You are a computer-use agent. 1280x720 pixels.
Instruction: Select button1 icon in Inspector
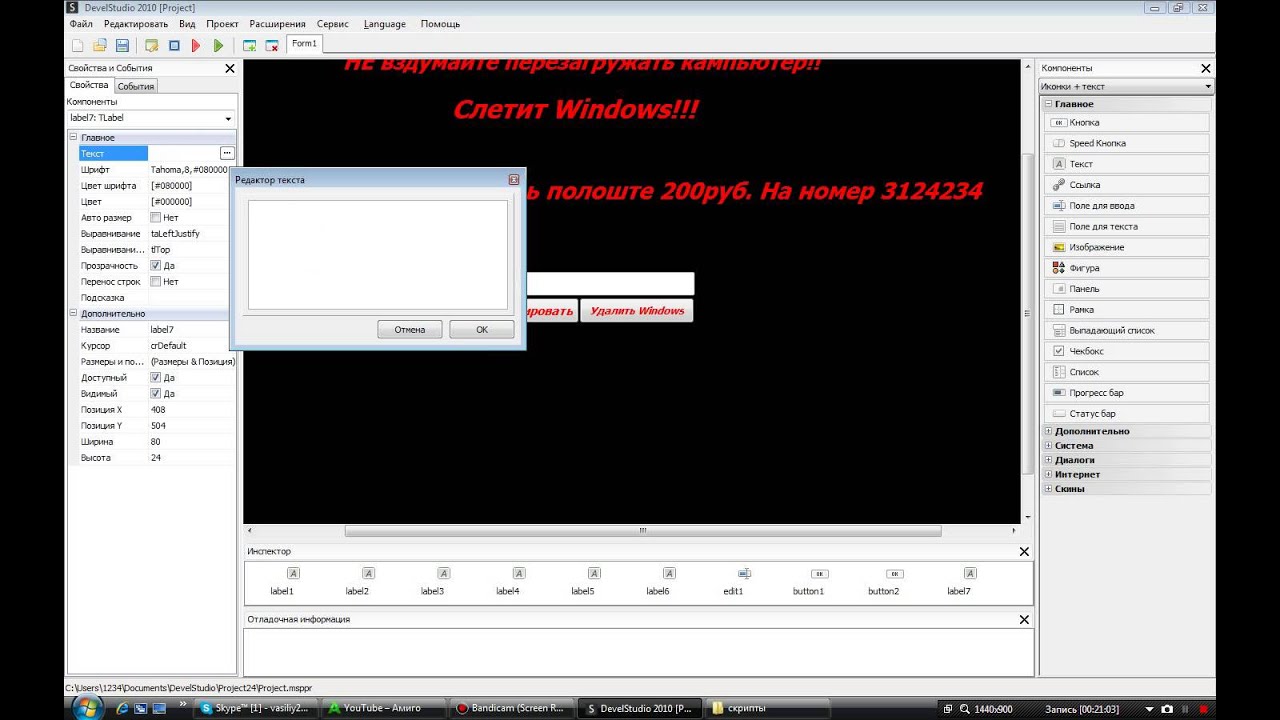[x=819, y=573]
